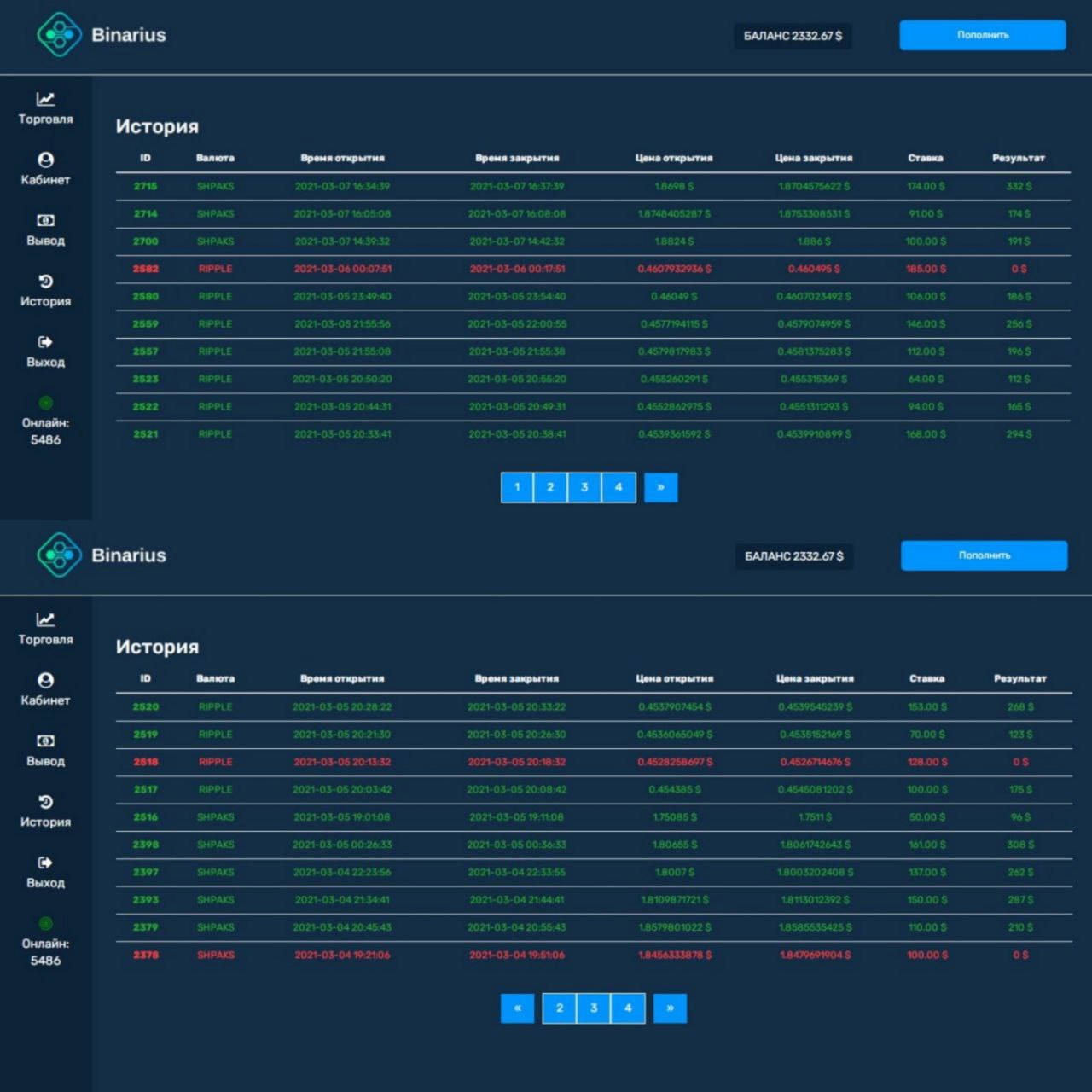Select trade ID 2393
The image size is (1092, 1092).
point(145,900)
